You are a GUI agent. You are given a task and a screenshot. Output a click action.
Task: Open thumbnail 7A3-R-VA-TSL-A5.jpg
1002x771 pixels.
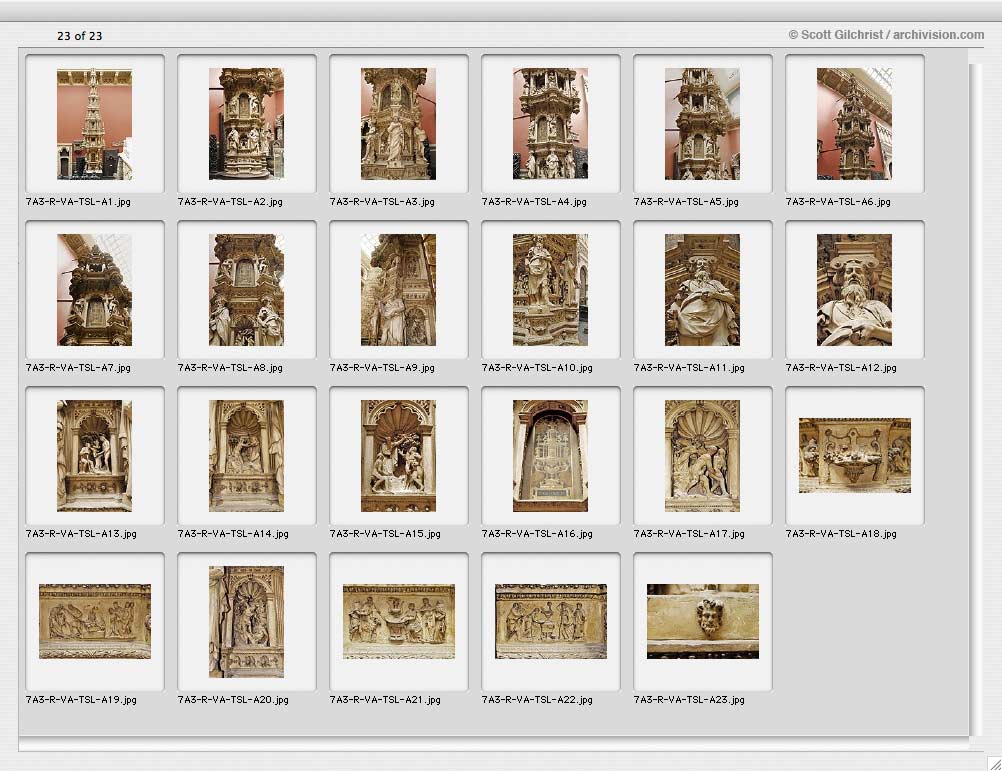click(702, 124)
